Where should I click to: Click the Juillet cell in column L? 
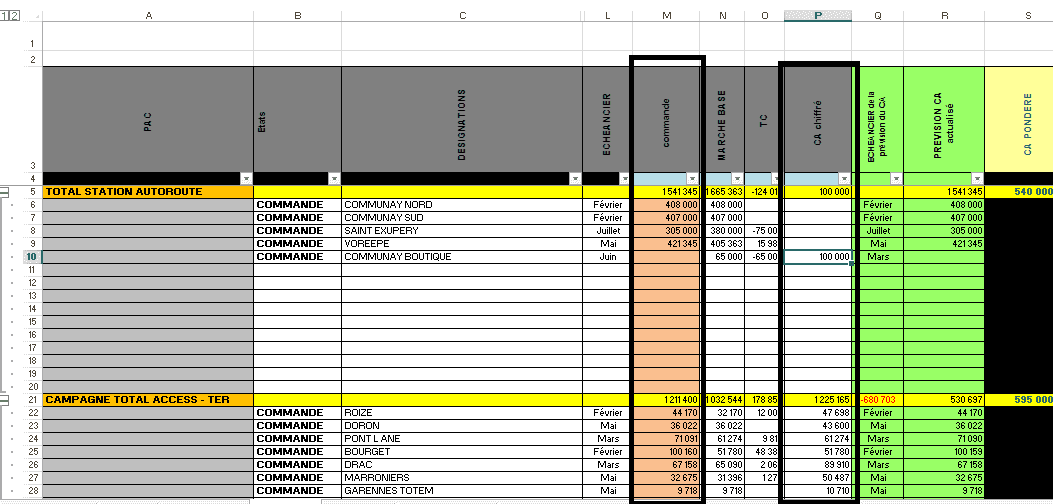607,230
